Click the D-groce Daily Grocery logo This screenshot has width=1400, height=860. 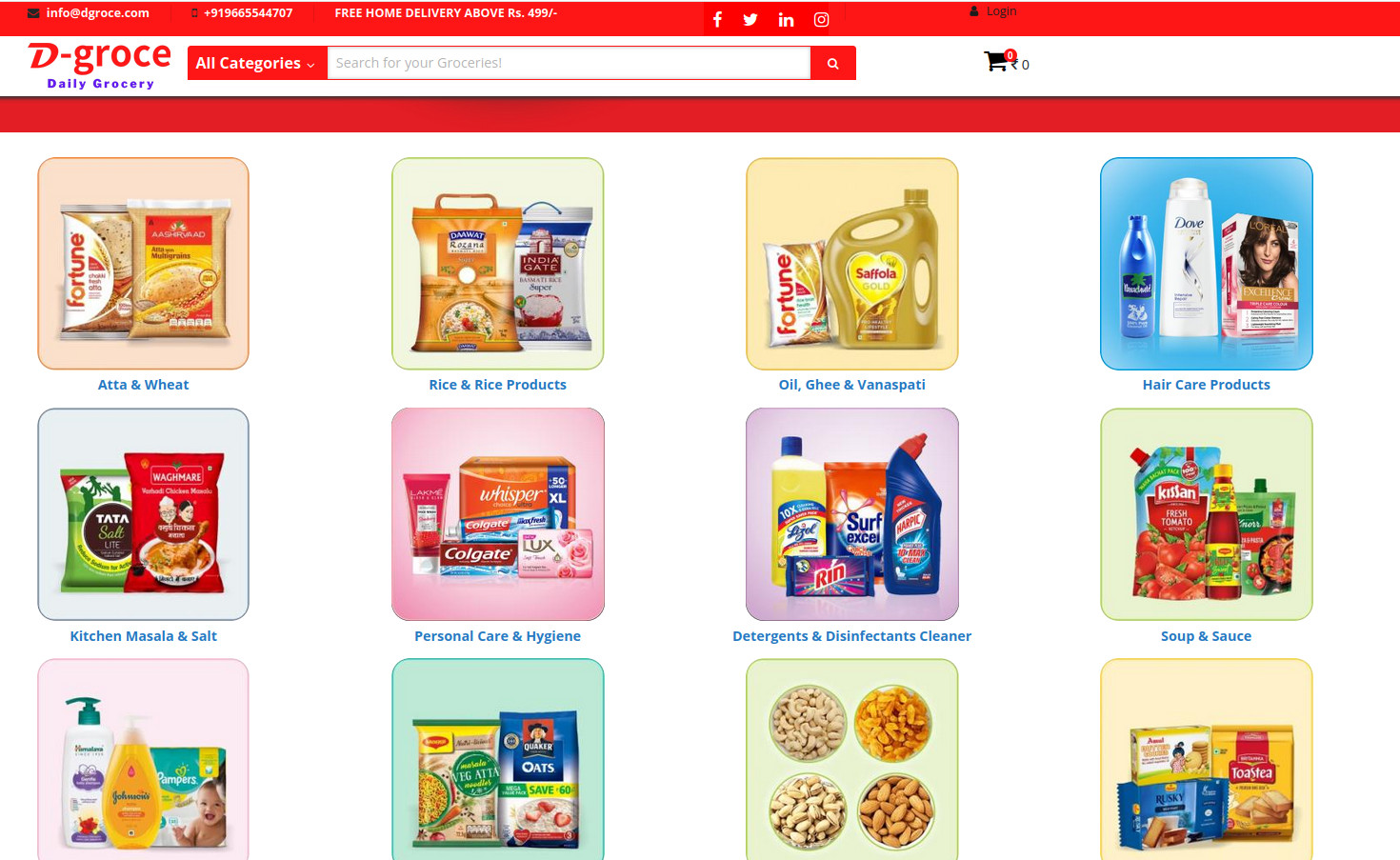pos(100,66)
